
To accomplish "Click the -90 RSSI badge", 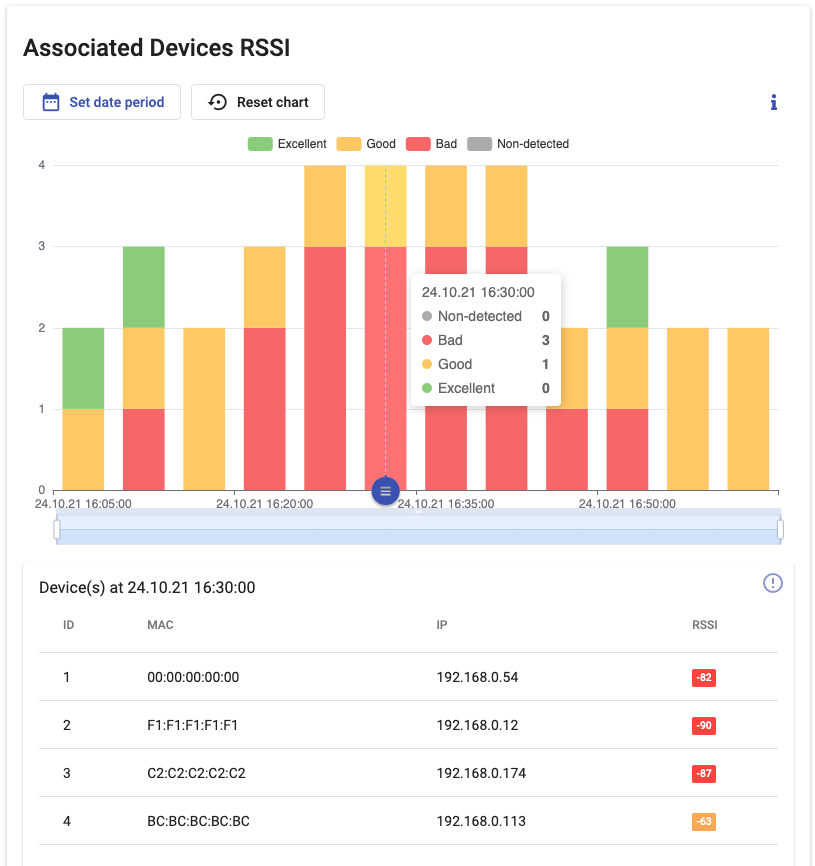I will [703, 726].
